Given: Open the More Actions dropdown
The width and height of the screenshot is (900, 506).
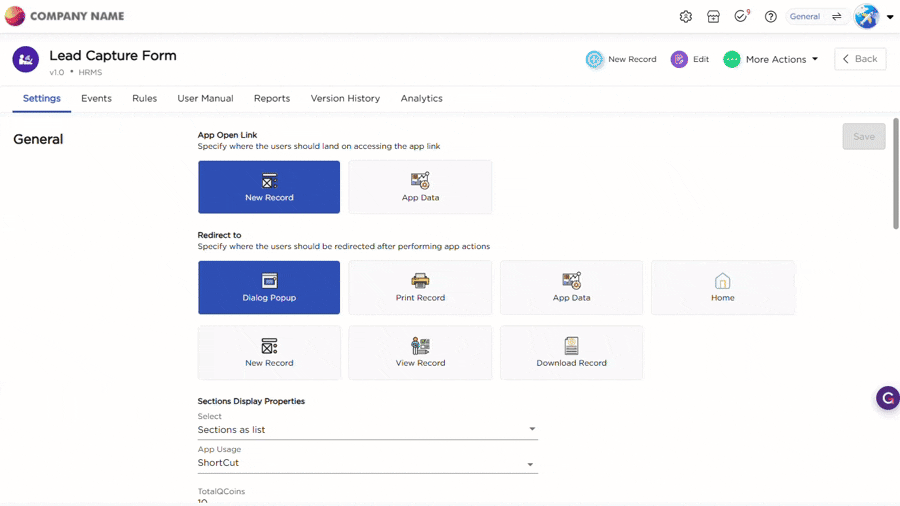Looking at the screenshot, I should tap(771, 60).
